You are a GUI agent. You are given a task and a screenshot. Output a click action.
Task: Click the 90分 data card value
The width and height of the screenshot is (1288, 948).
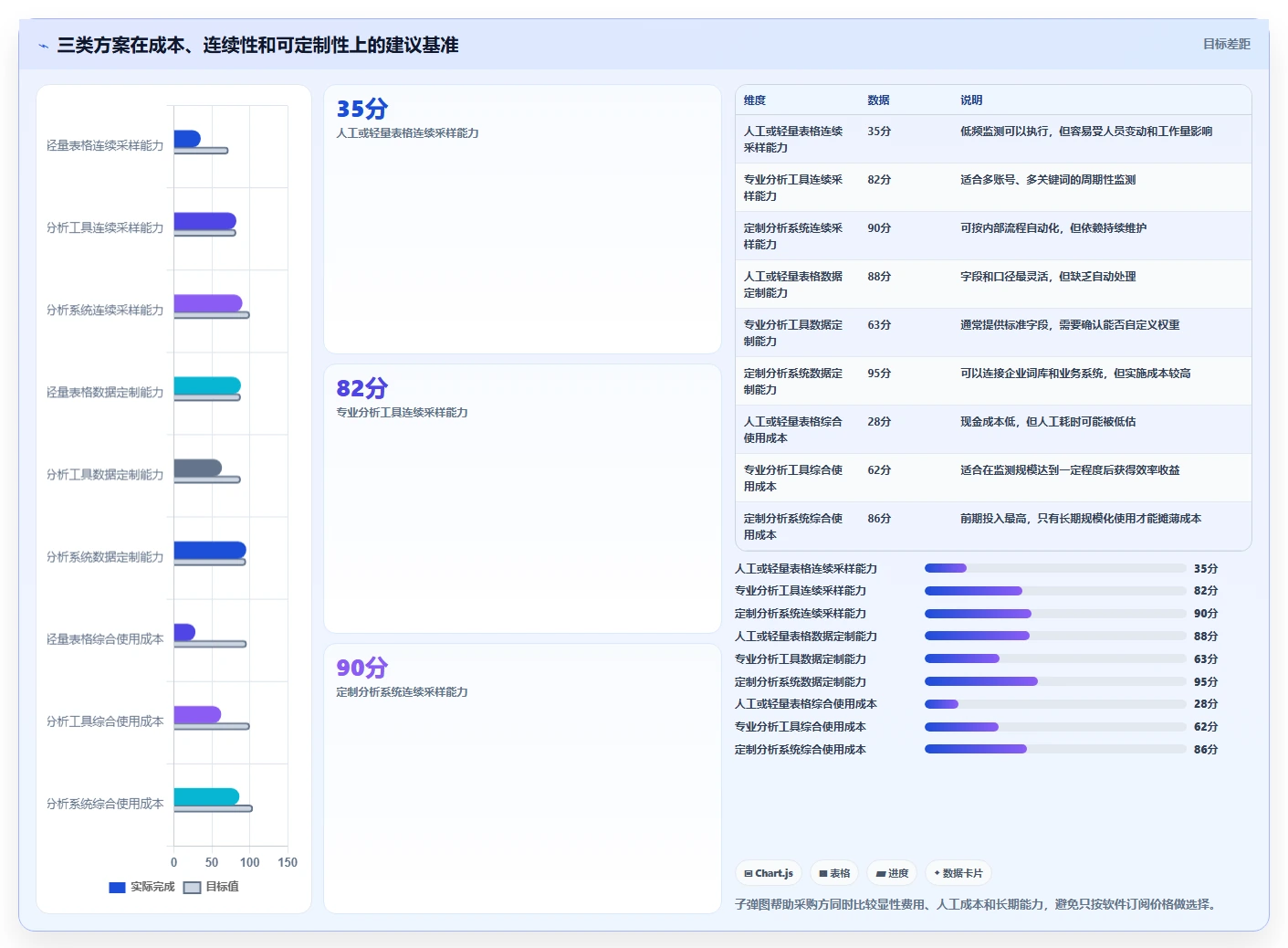click(x=362, y=668)
